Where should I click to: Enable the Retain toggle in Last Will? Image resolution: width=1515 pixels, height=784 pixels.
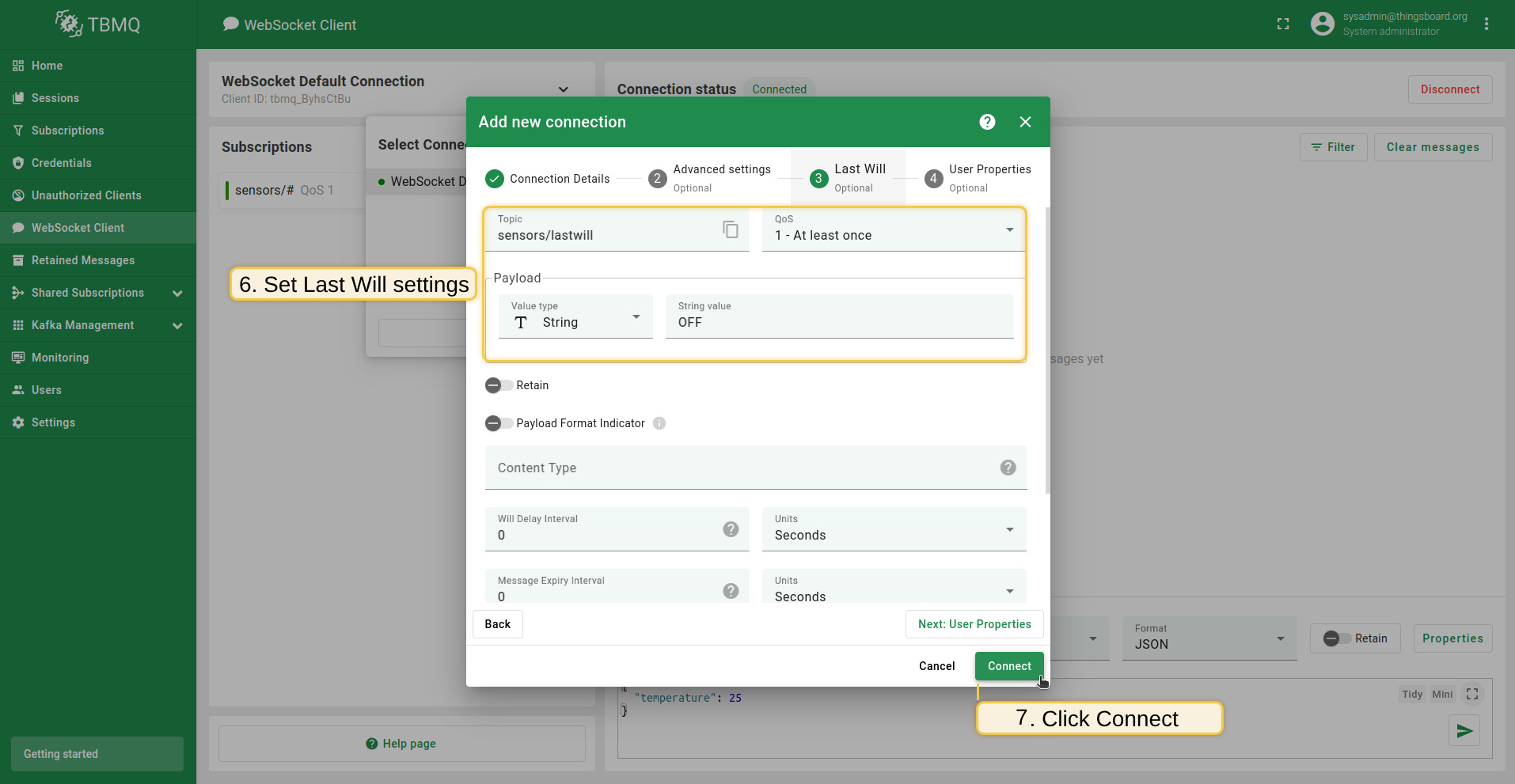click(499, 385)
